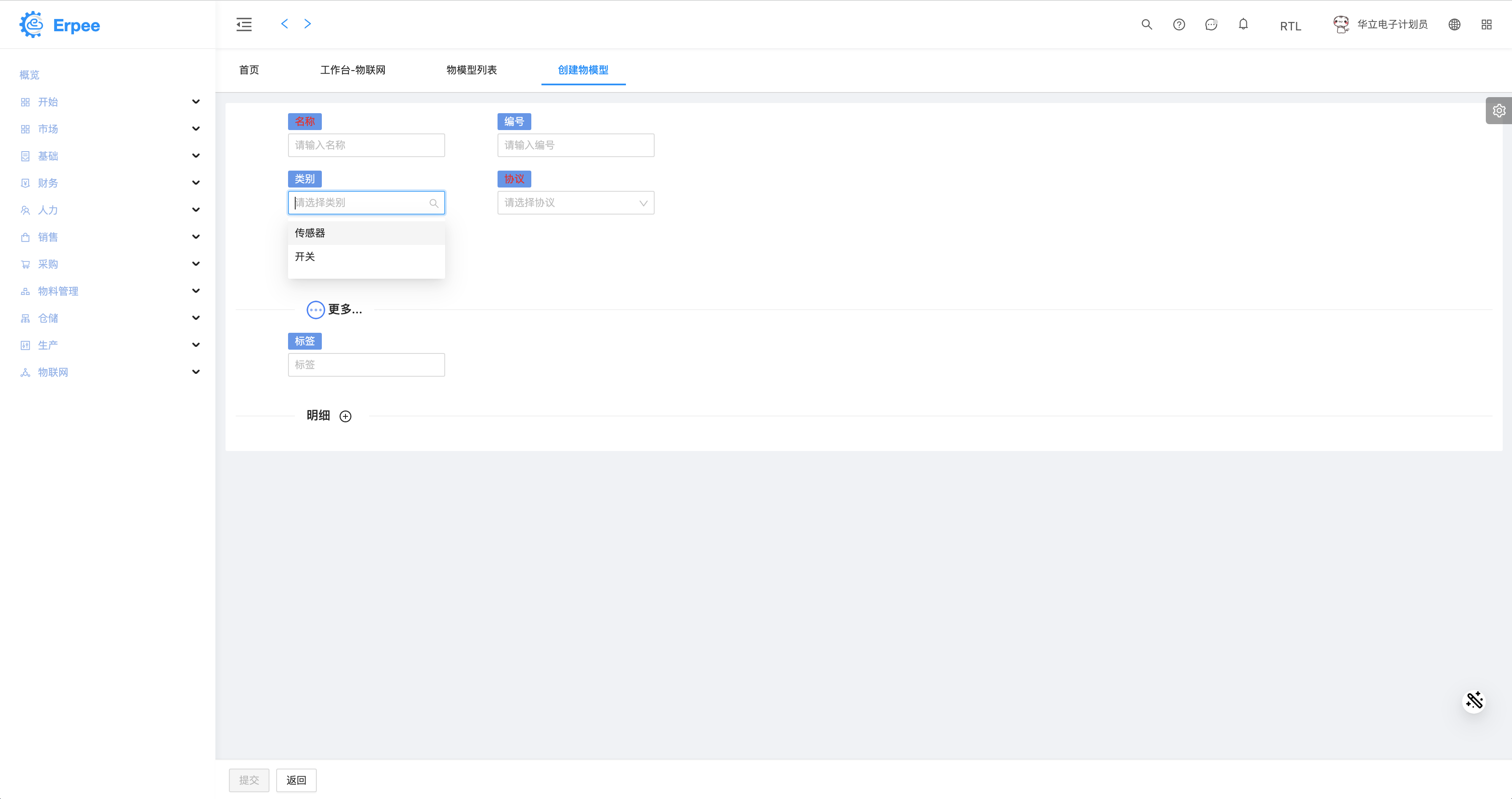Screen dimensions: 1512x799
Task: Open the 协议 protocol dropdown
Action: click(575, 203)
